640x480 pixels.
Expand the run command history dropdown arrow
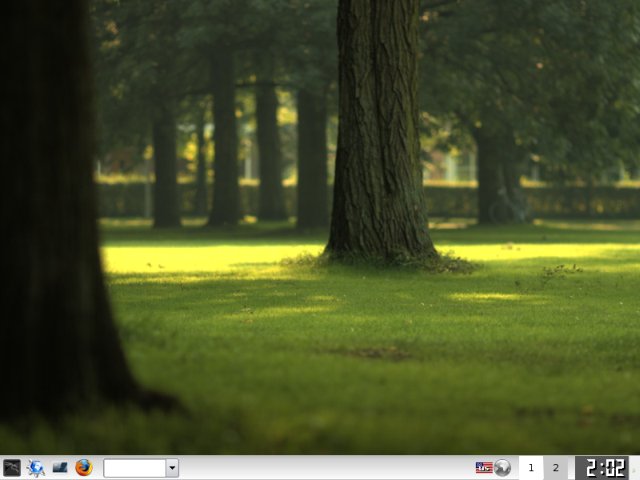(x=172, y=467)
